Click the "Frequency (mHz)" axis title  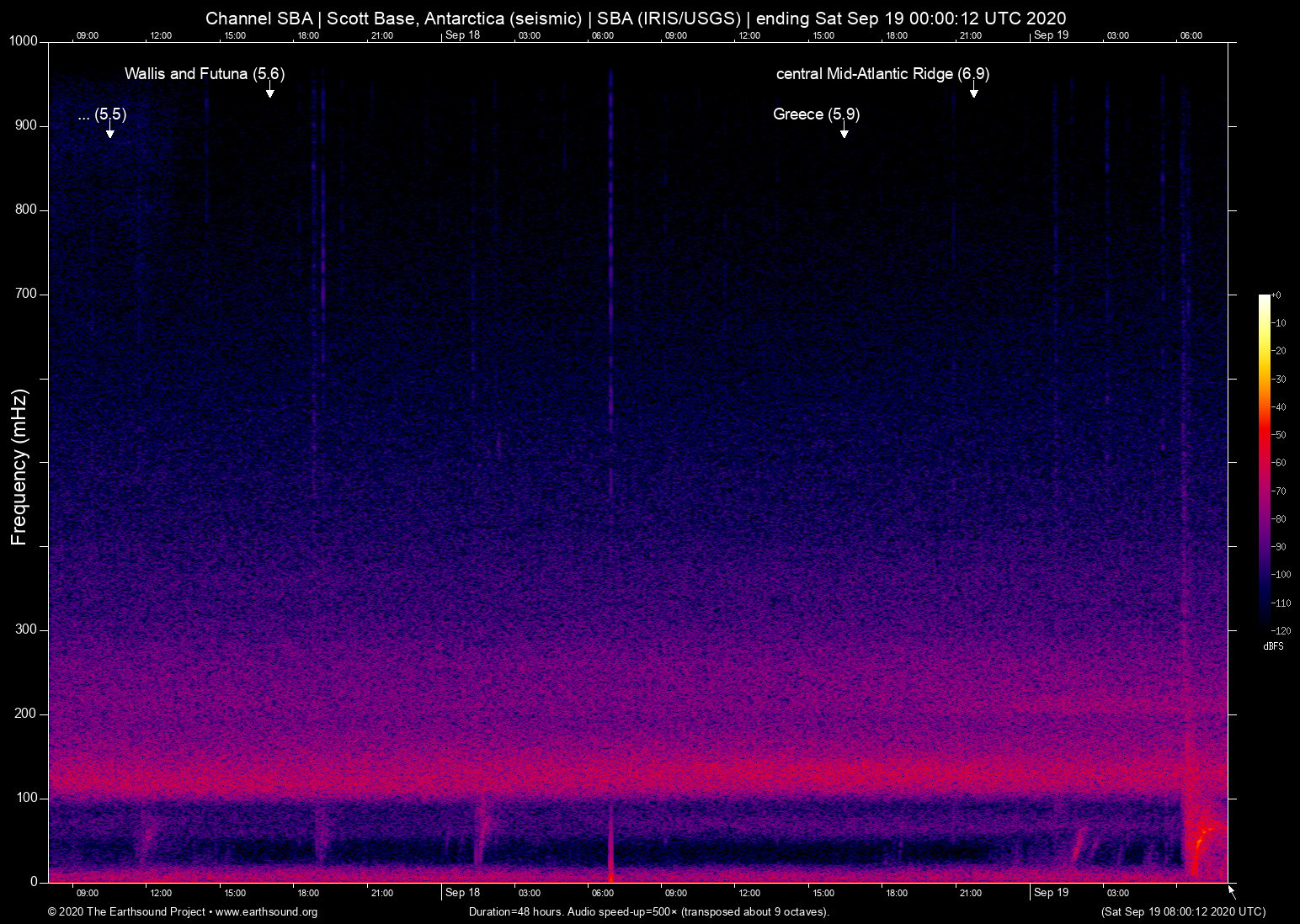pyautogui.click(x=19, y=467)
